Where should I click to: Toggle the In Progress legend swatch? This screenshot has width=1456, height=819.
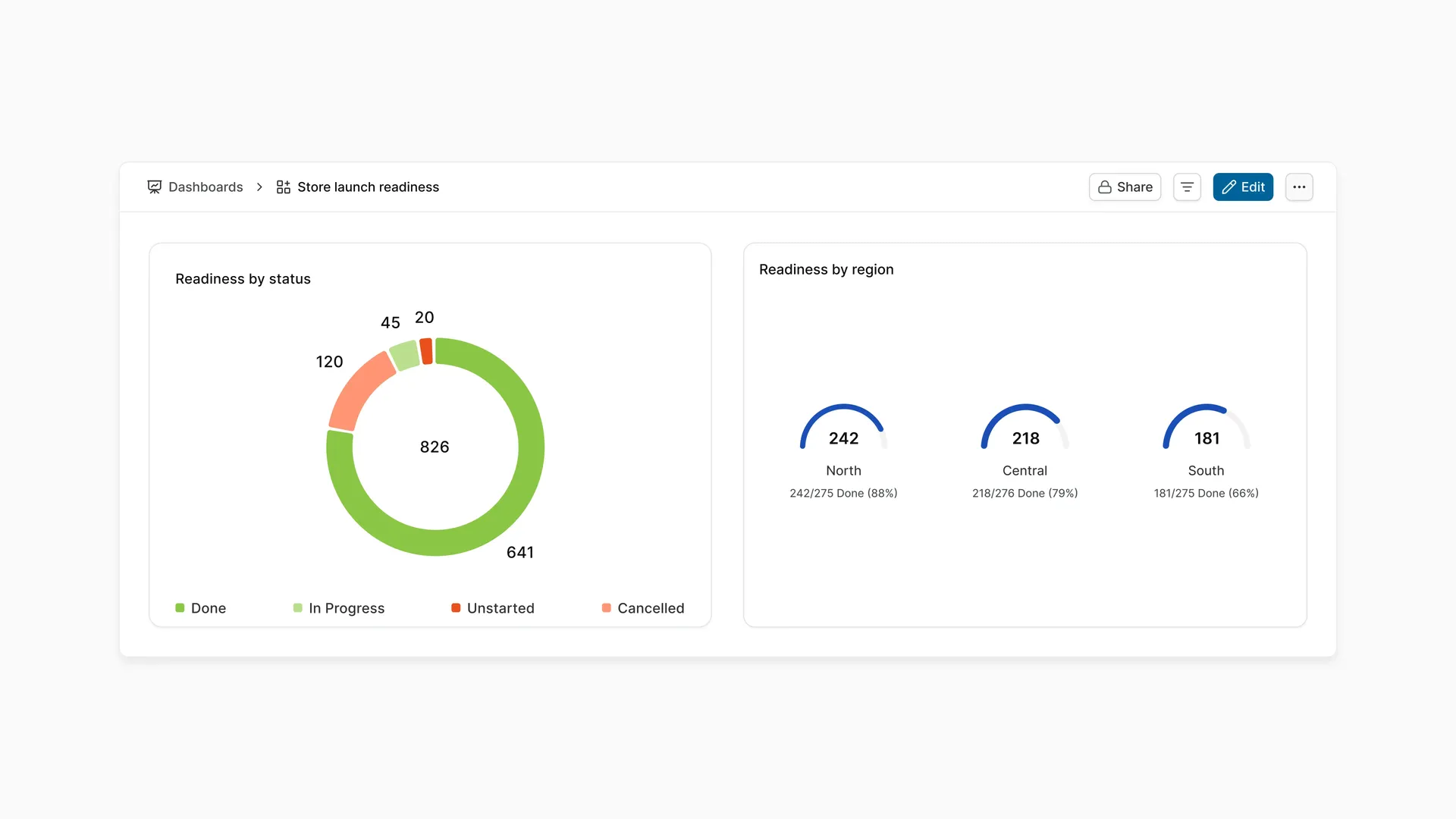point(297,608)
